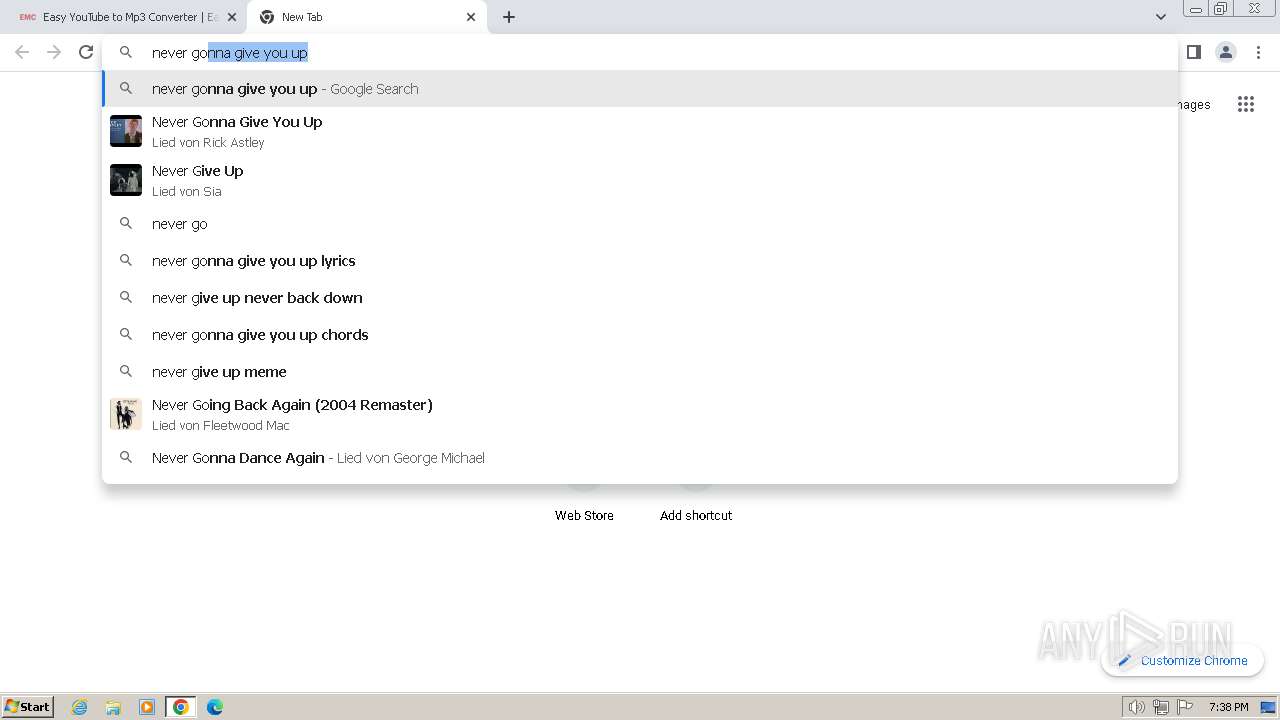
Task: Launch Microsoft Edge from taskbar
Action: [x=215, y=707]
